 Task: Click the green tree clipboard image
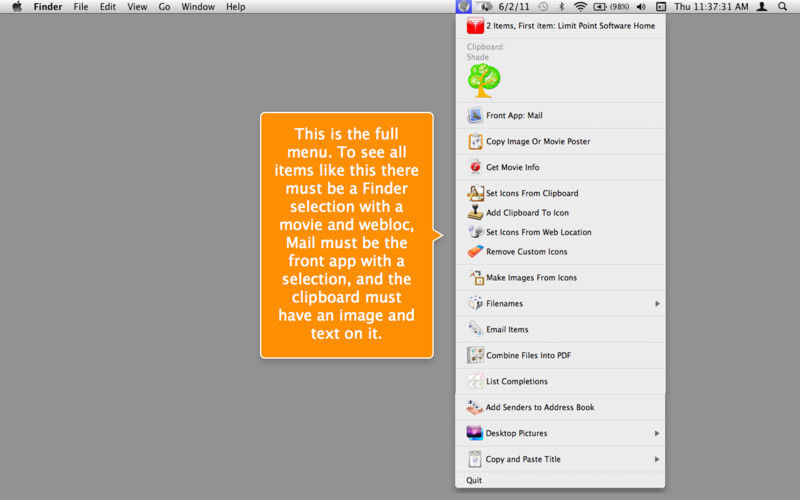(484, 81)
